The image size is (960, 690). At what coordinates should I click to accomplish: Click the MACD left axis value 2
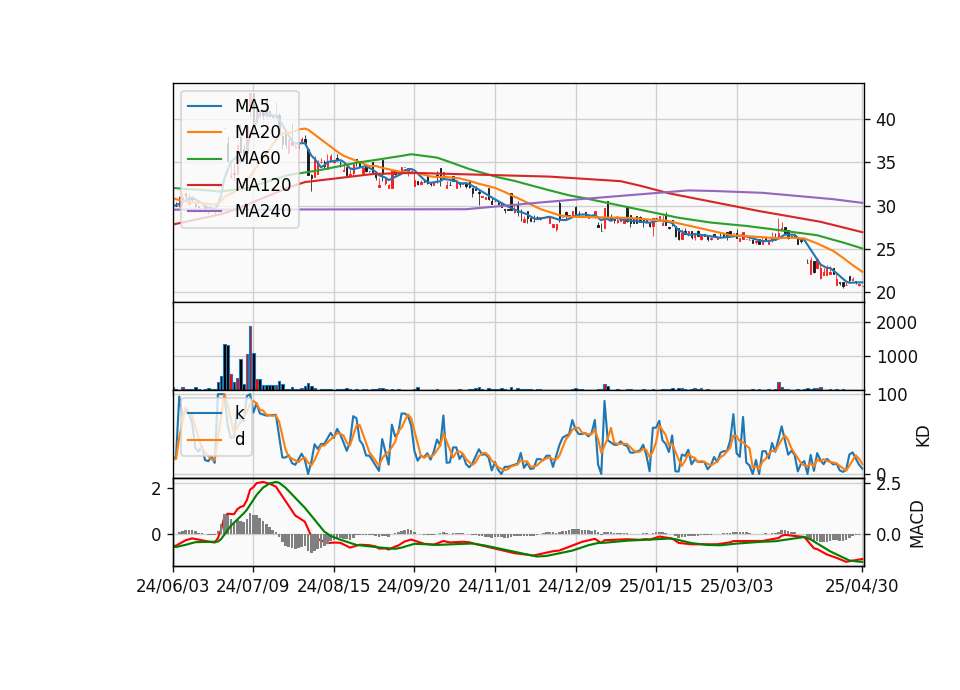[x=157, y=489]
